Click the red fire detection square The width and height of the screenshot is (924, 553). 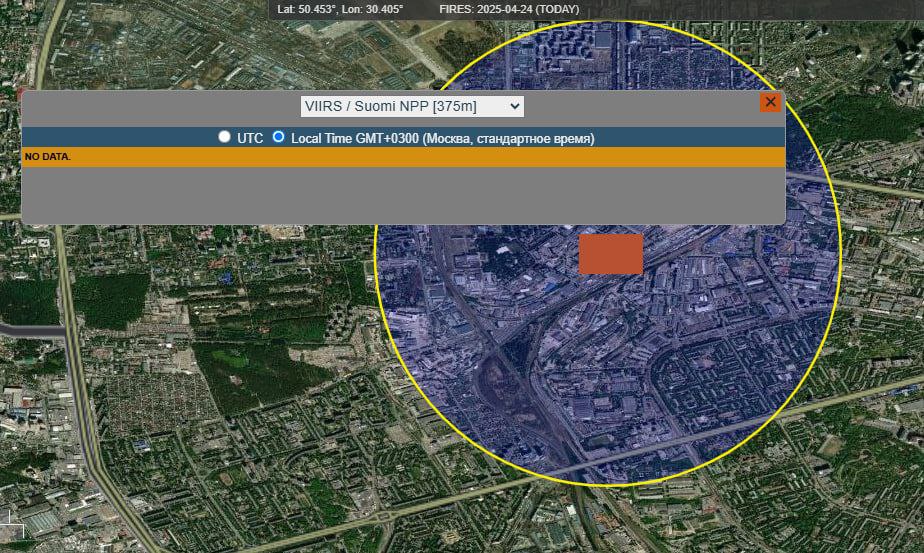610,254
